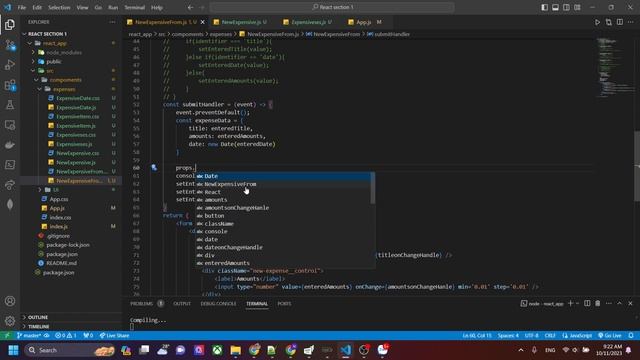Switch to PORTS panel tab
The image size is (640, 360).
click(x=284, y=304)
